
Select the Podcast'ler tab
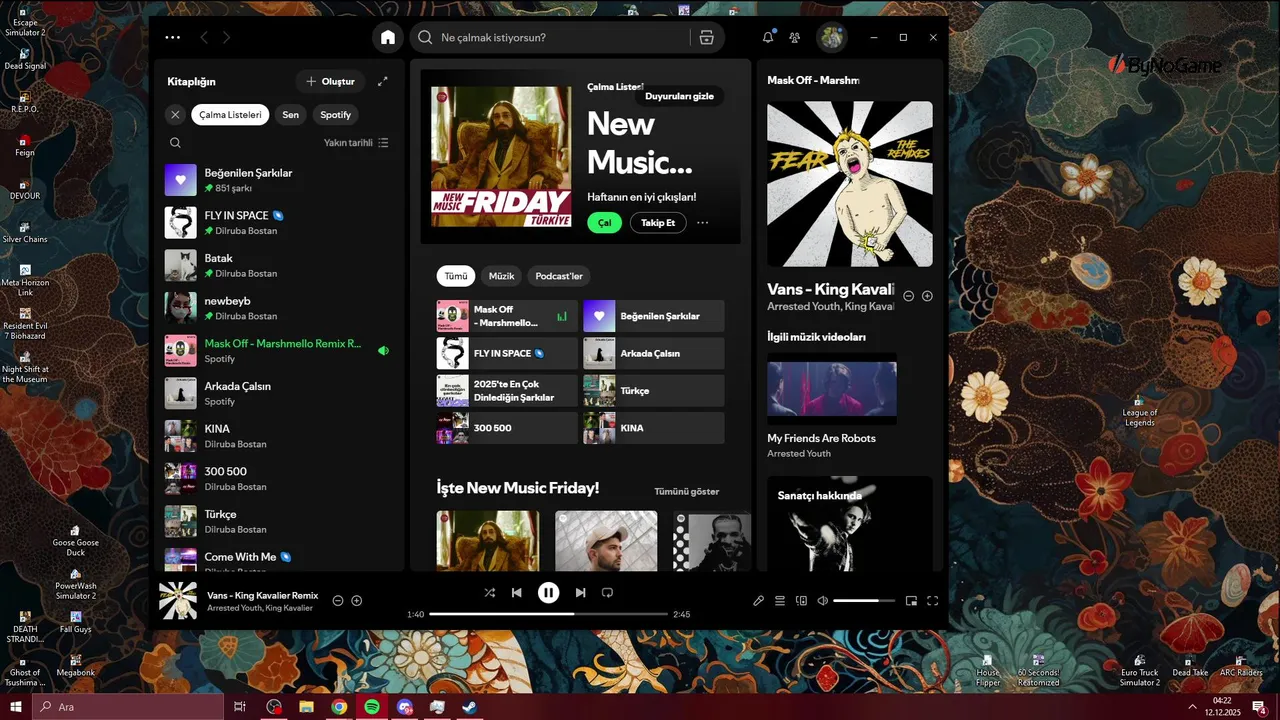[559, 276]
